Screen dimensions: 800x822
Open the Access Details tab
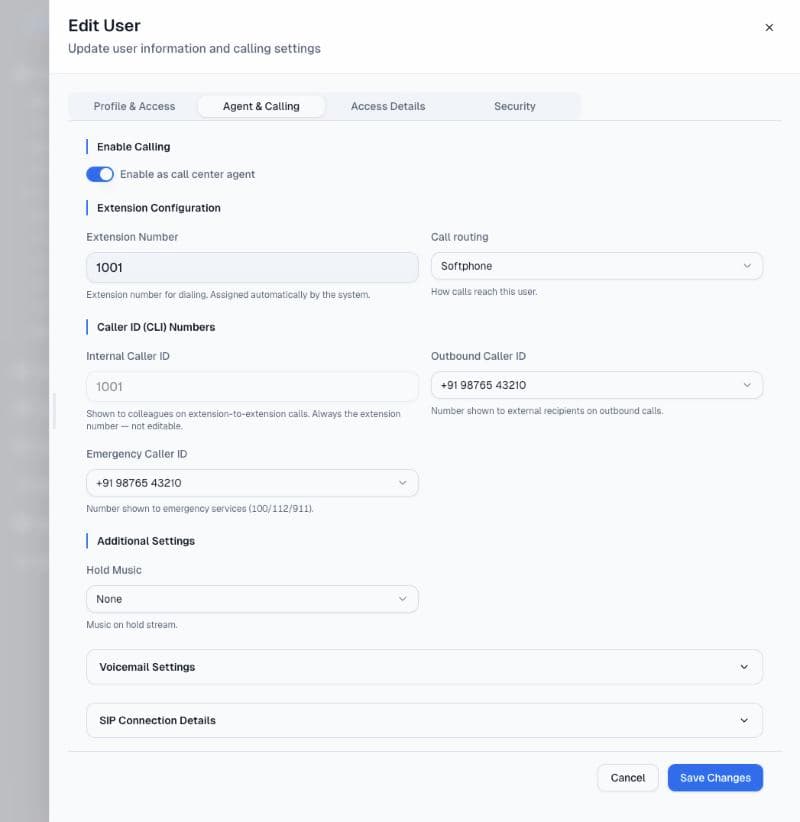coord(388,106)
